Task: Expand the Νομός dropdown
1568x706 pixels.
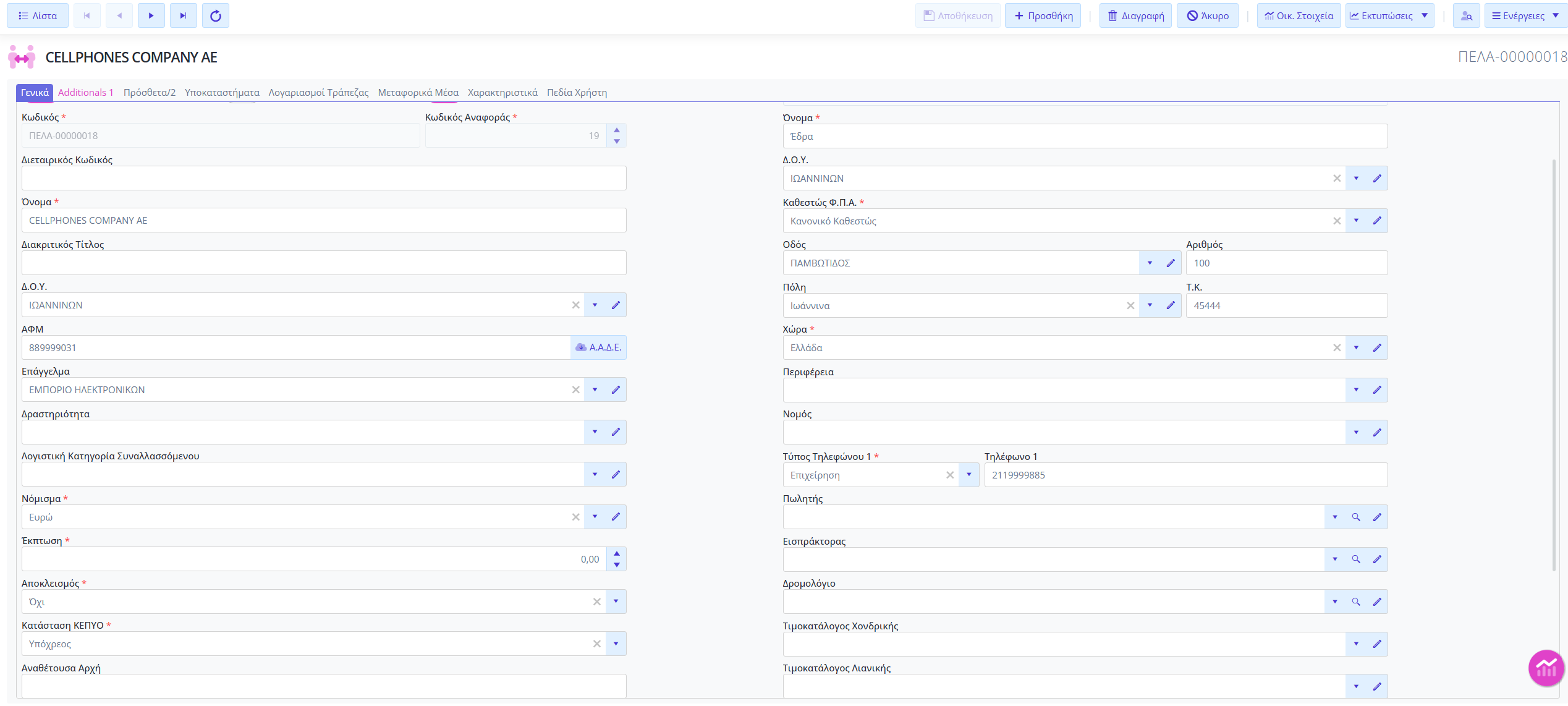Action: tap(1356, 432)
